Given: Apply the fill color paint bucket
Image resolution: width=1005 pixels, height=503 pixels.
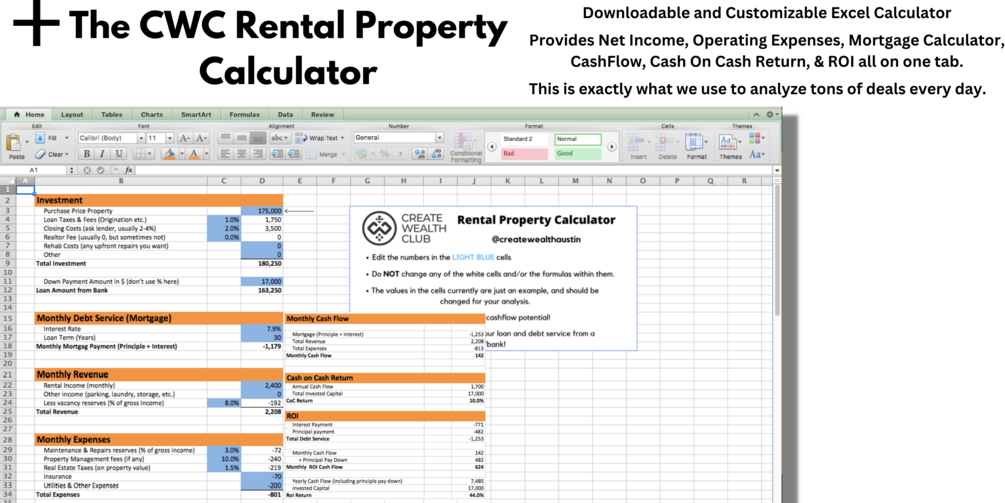Looking at the screenshot, I should point(170,154).
